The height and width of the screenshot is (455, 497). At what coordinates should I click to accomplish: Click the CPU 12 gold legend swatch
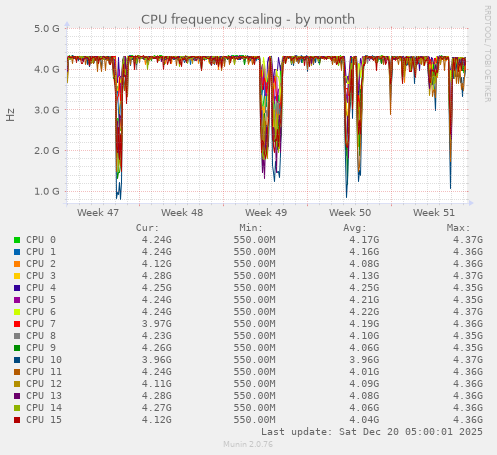tap(17, 384)
